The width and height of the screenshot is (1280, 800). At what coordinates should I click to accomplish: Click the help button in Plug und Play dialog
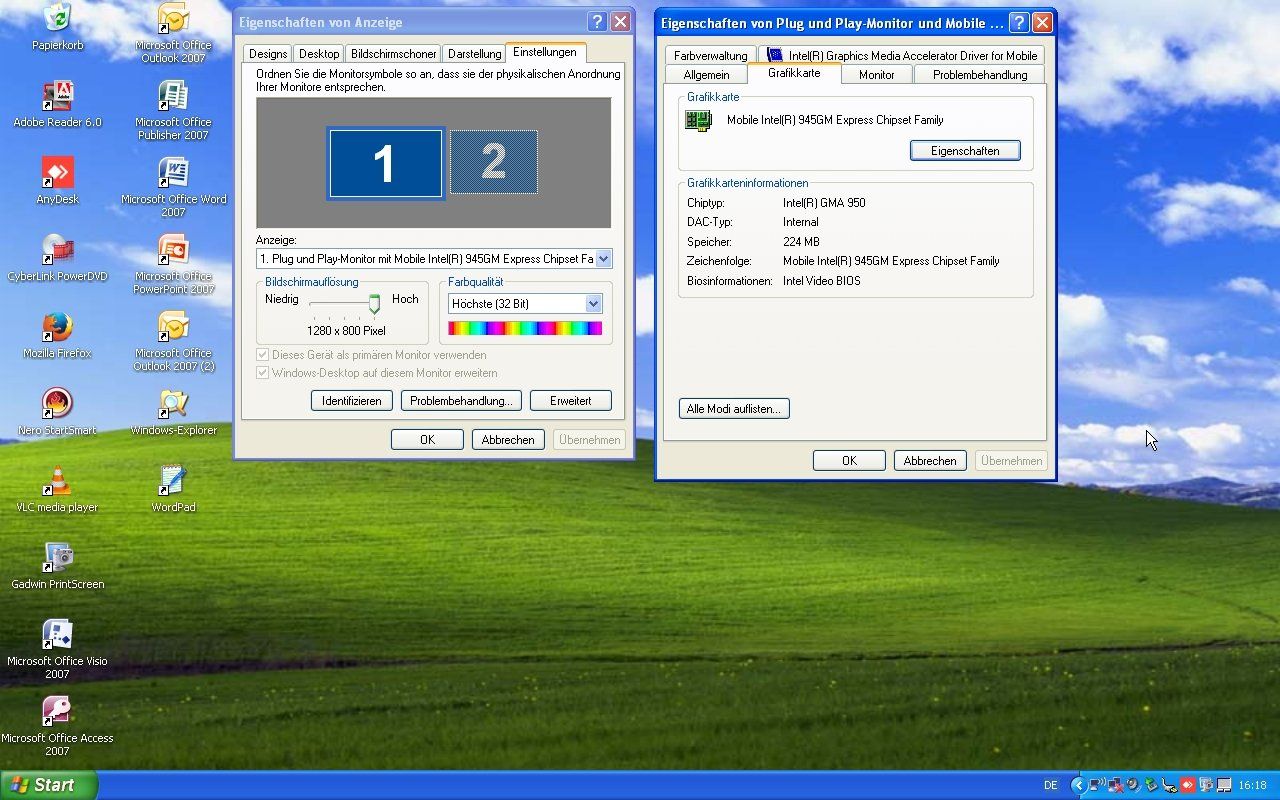pyautogui.click(x=1019, y=23)
